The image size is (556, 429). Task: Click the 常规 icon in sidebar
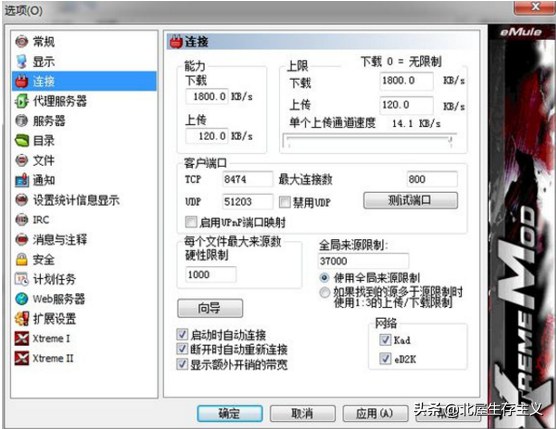point(22,42)
